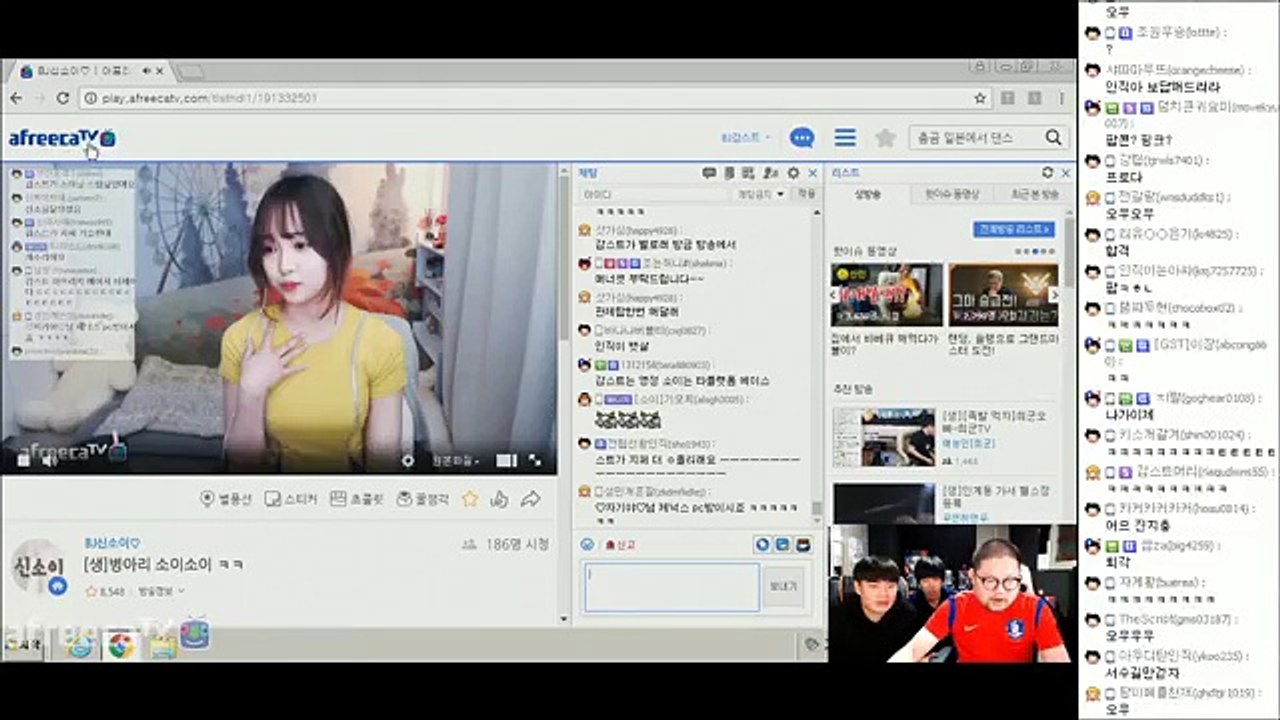Open the Chrome three-dot menu

pyautogui.click(x=1062, y=98)
